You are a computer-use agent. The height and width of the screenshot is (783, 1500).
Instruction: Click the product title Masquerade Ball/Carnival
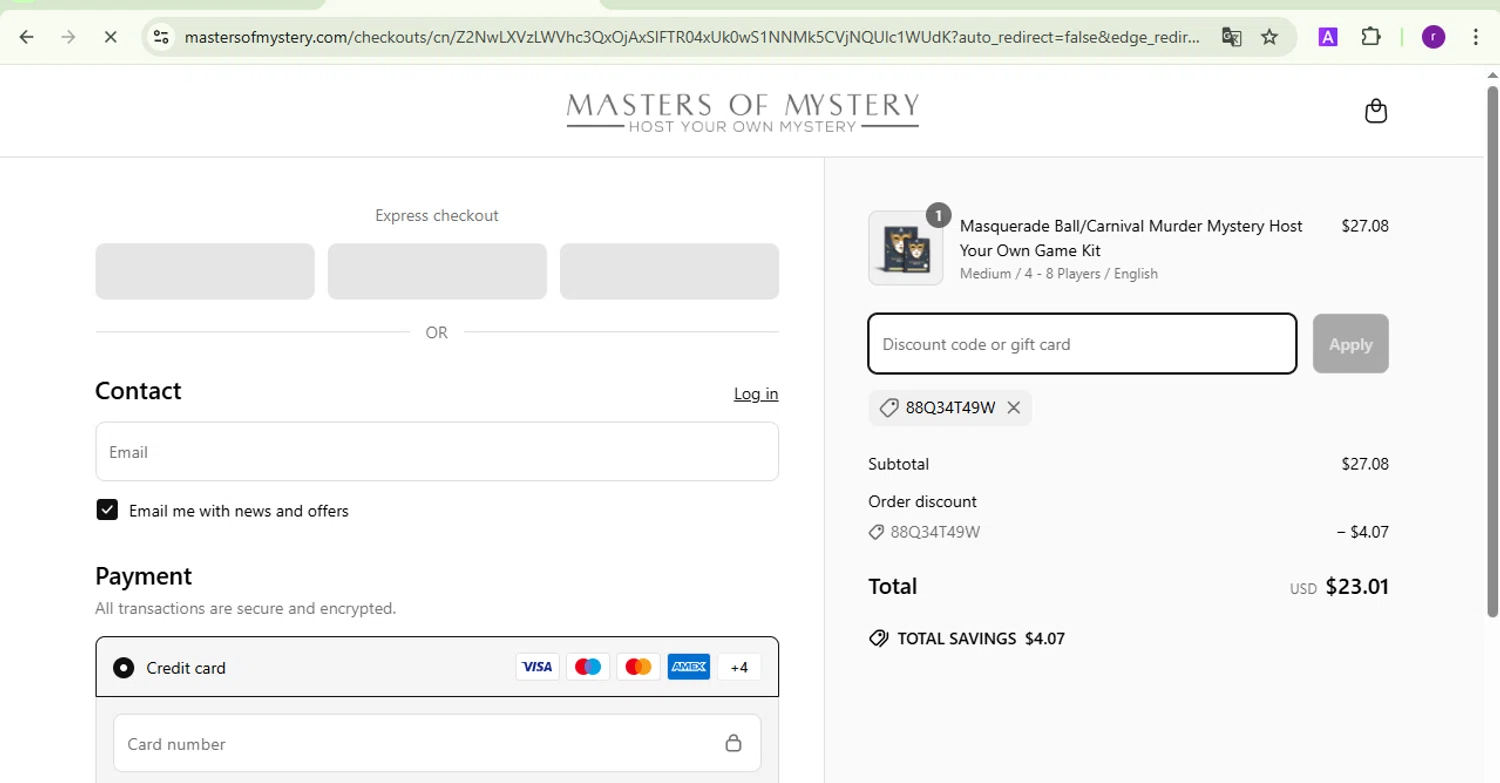[x=1131, y=238]
